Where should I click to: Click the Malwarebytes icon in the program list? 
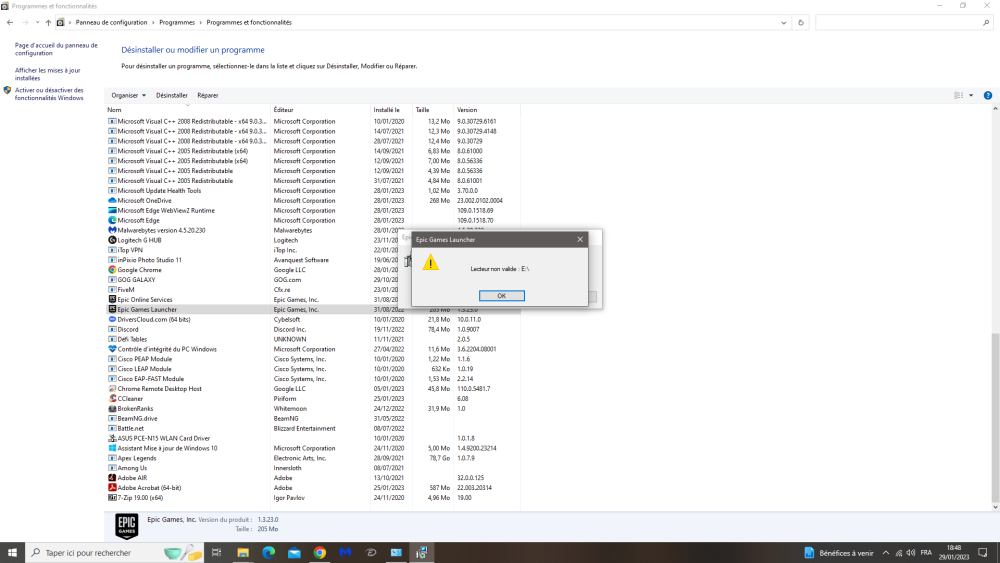coord(112,230)
